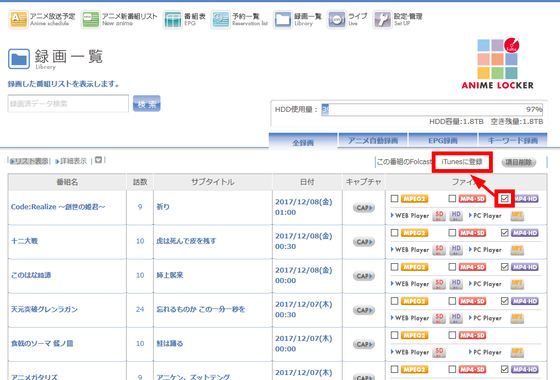
Task: Switch to the EPG録画 tab
Action: 443,140
